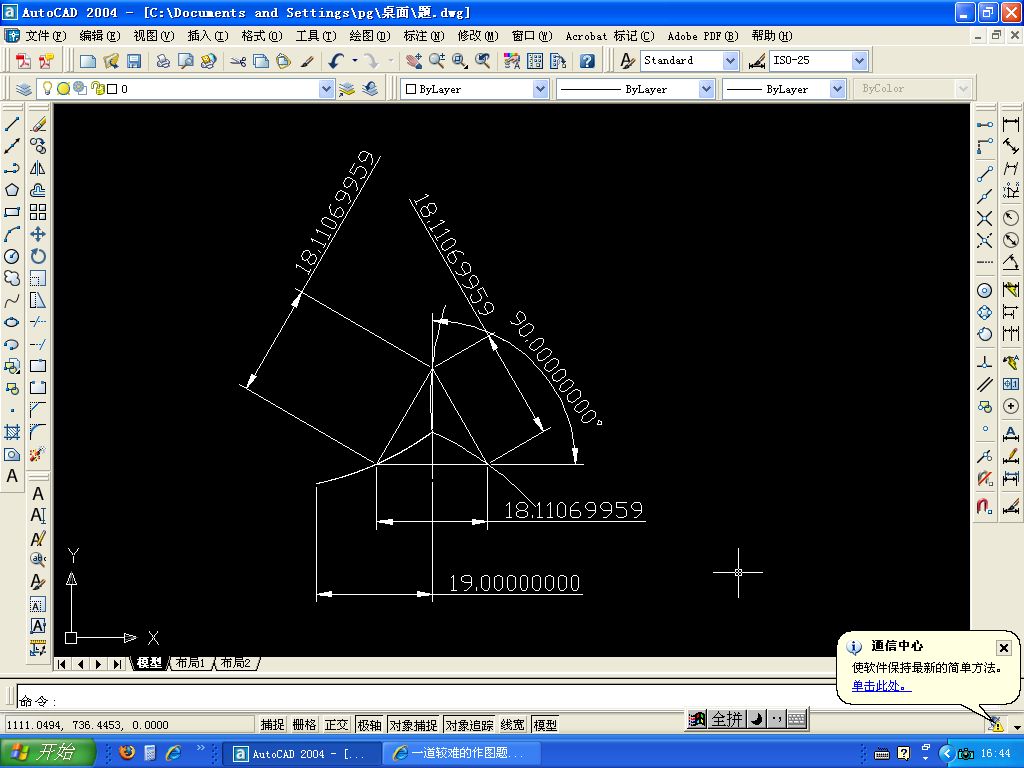This screenshot has width=1024, height=768.
Task: Click the Save toolbar icon
Action: (134, 61)
